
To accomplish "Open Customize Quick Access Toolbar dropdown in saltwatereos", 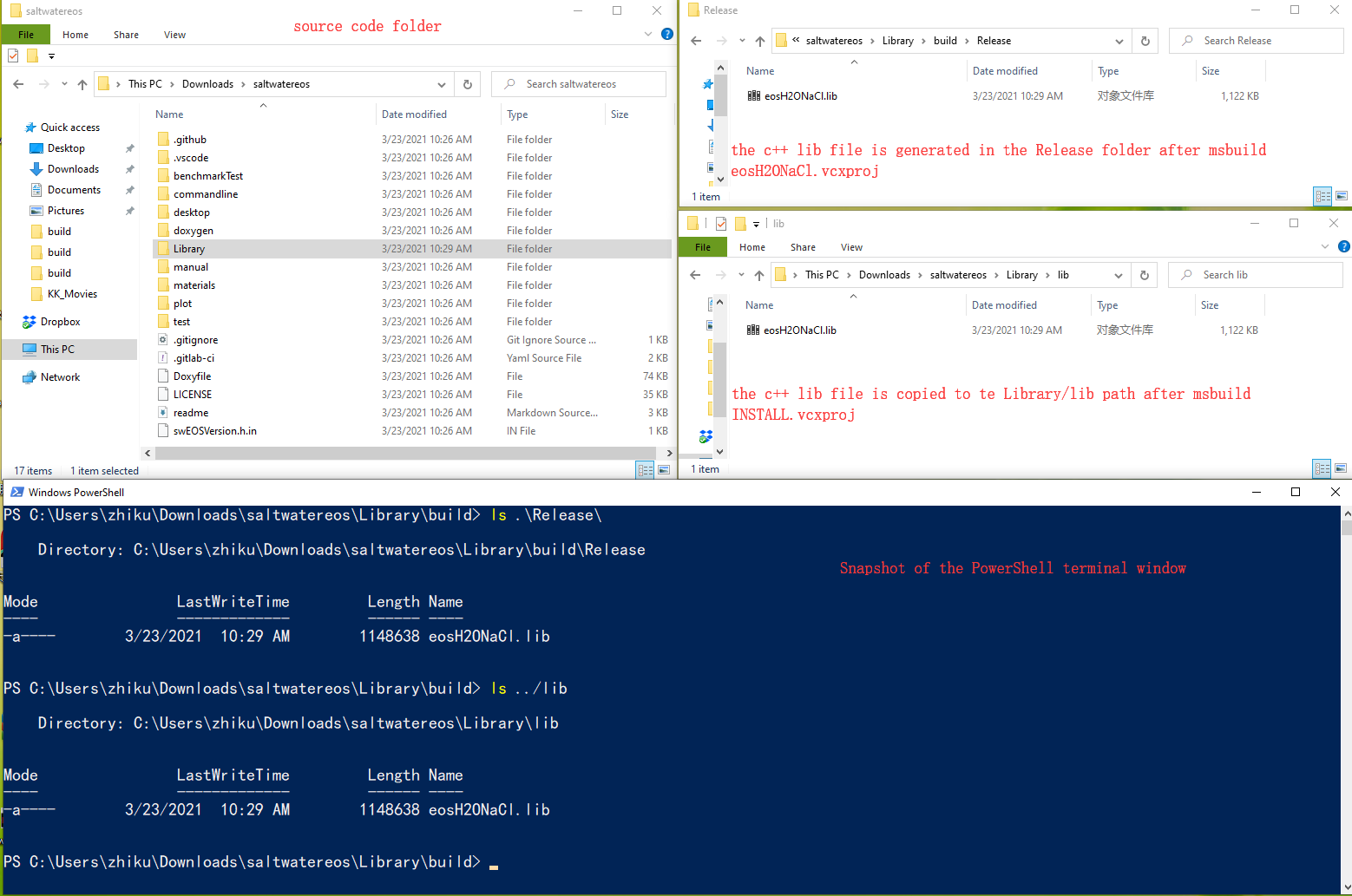I will click(51, 56).
